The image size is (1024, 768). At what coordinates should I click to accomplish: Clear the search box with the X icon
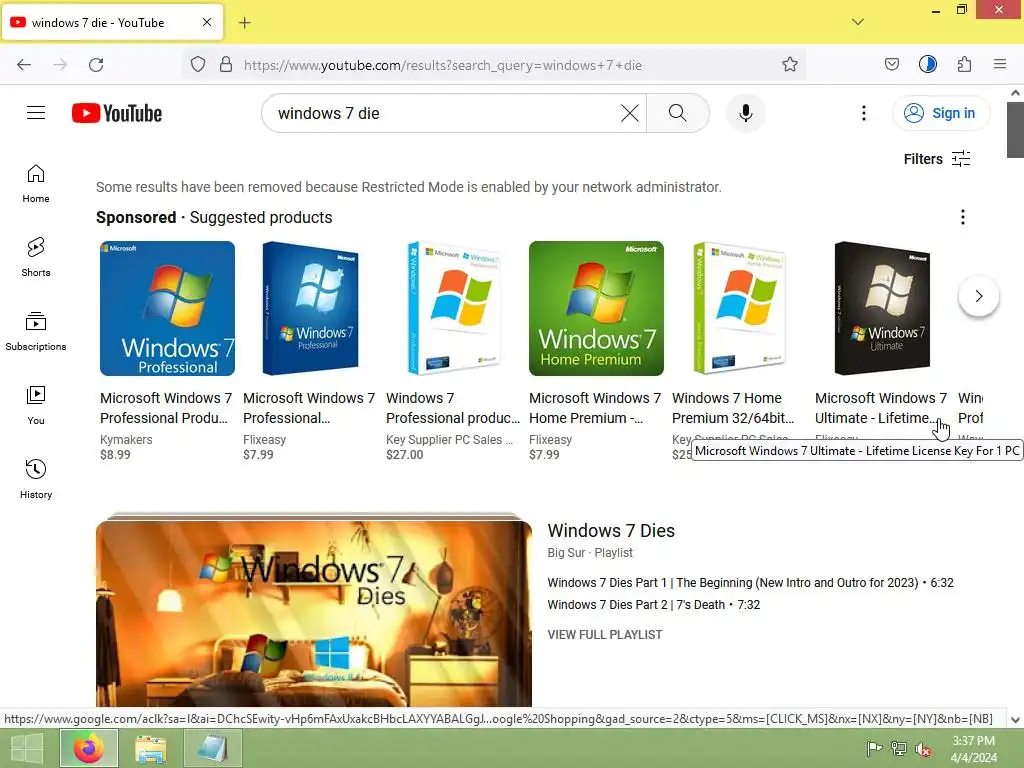pos(630,113)
